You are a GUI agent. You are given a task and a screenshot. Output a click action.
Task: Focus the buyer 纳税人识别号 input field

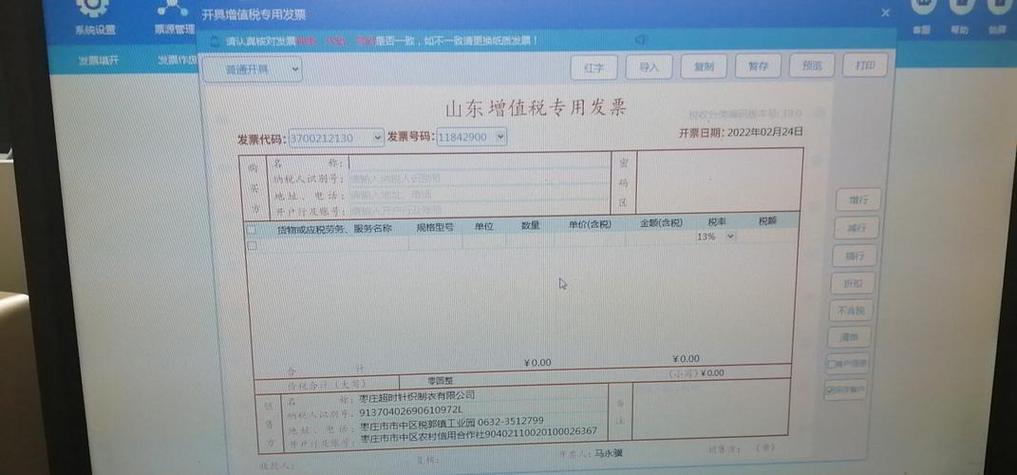[479, 178]
